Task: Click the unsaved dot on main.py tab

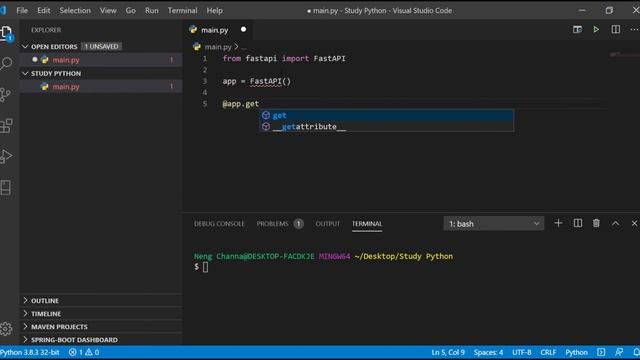Action: [x=243, y=29]
